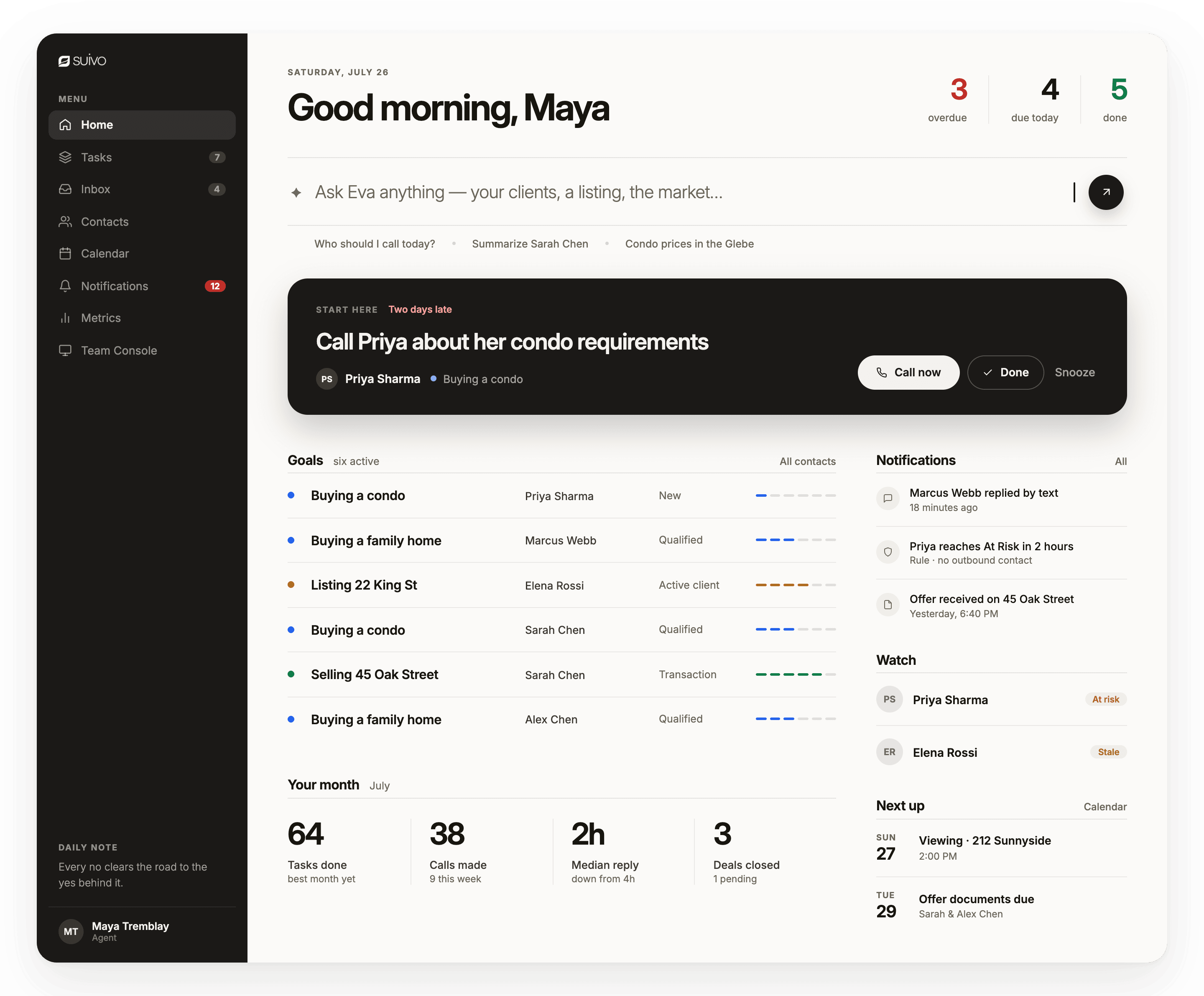Snooze the Call Priya task
Viewport: 1204px width, 996px height.
pos(1074,372)
